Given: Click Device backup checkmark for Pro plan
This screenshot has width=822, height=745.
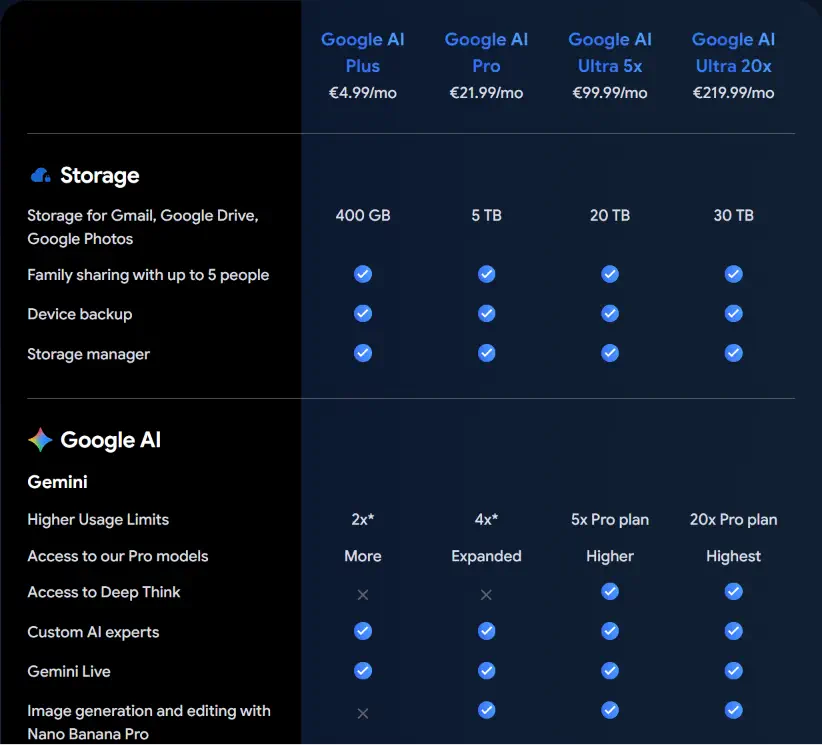Looking at the screenshot, I should 486,314.
